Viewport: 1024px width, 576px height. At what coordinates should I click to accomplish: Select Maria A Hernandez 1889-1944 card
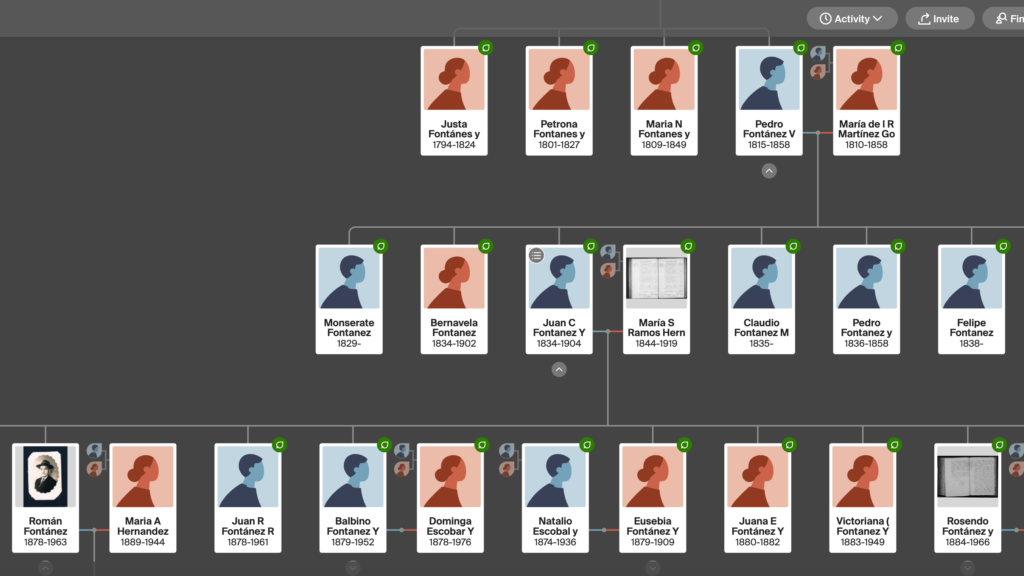pyautogui.click(x=143, y=498)
